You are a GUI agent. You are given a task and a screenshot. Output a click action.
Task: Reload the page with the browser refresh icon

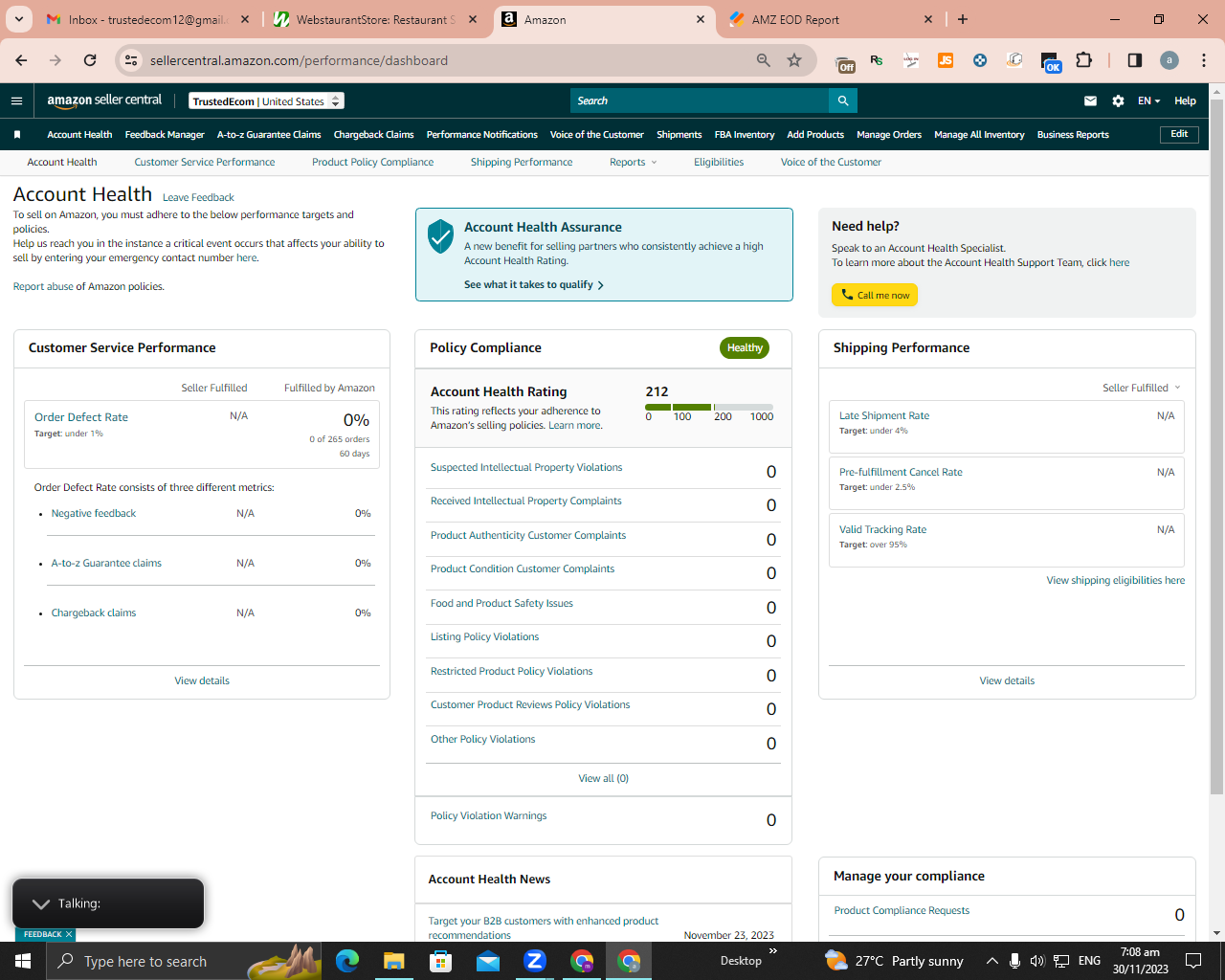pos(90,60)
